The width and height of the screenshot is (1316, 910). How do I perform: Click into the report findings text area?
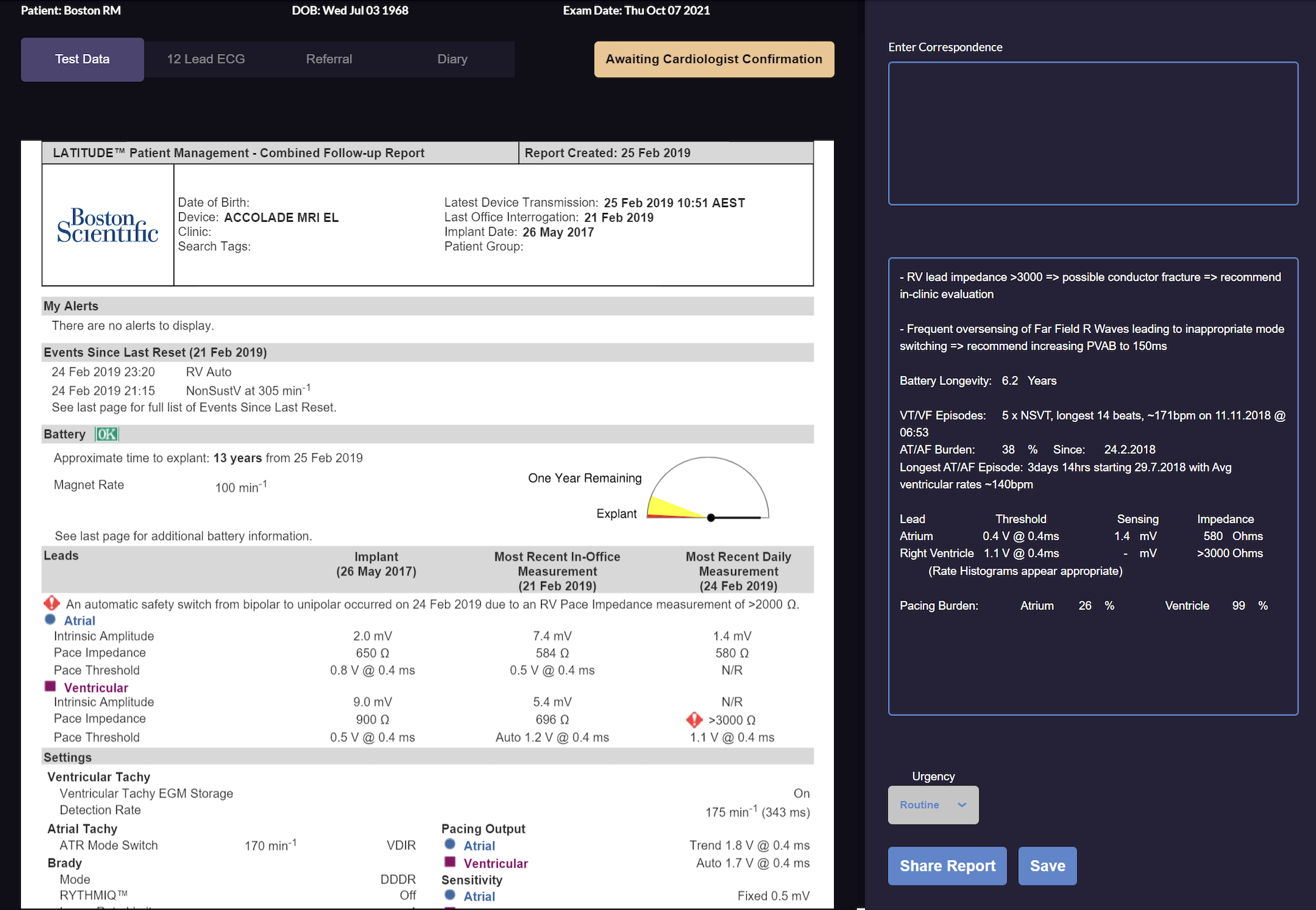point(1092,486)
